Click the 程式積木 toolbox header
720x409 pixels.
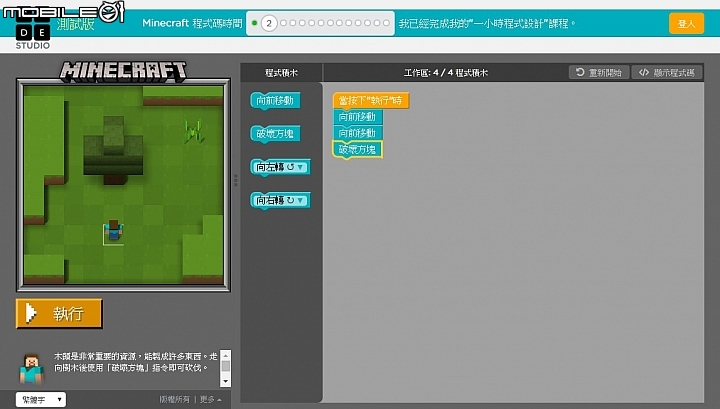[281, 73]
